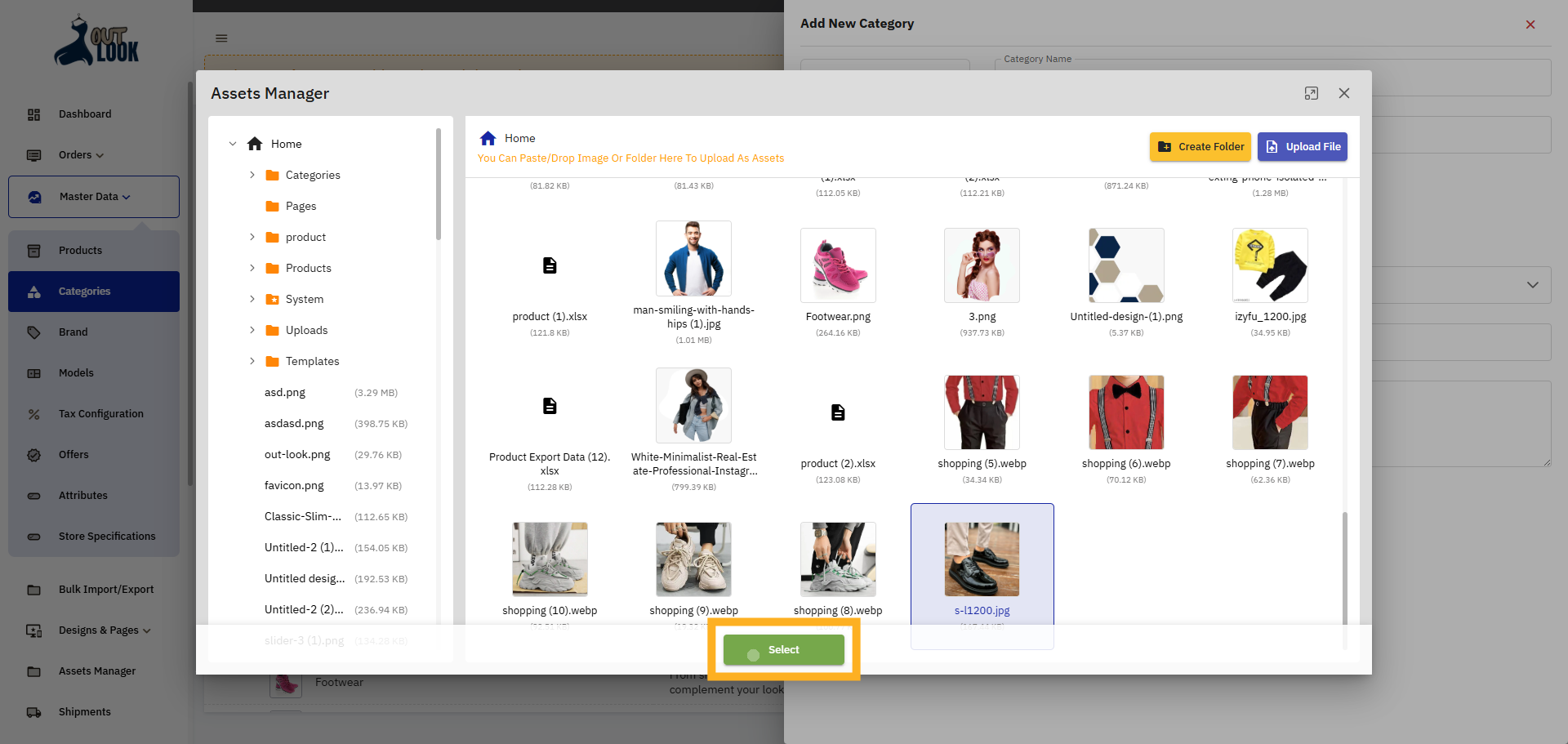Image resolution: width=1568 pixels, height=744 pixels.
Task: Select the product (1).xlsx file icon
Action: [x=550, y=265]
